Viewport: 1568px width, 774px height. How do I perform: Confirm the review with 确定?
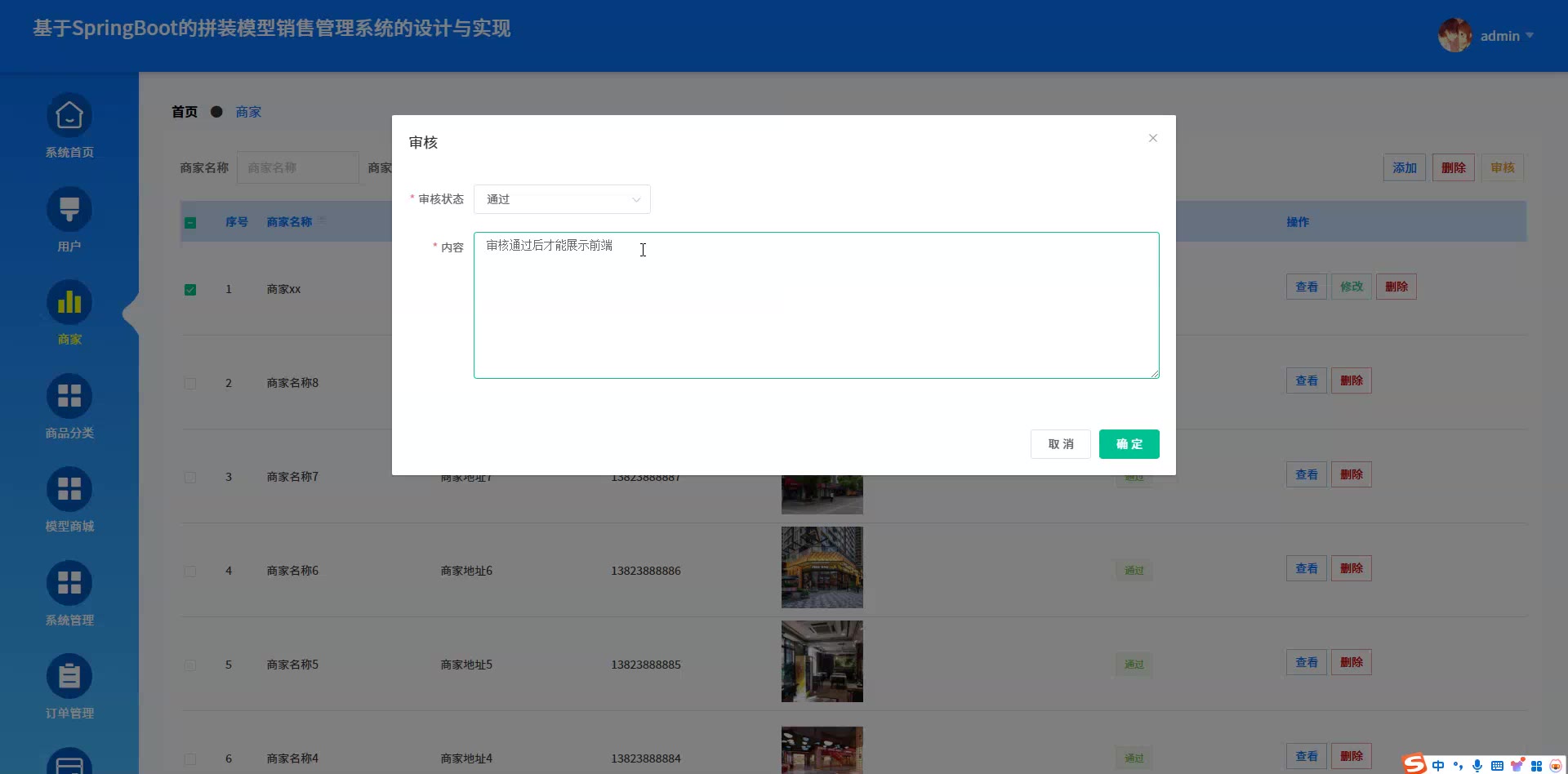pyautogui.click(x=1129, y=444)
